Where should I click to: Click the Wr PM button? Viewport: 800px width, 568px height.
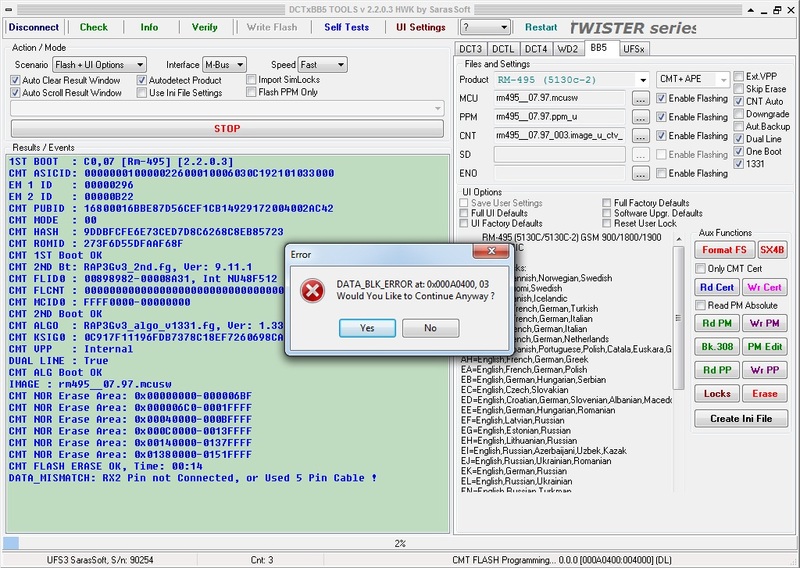764,324
